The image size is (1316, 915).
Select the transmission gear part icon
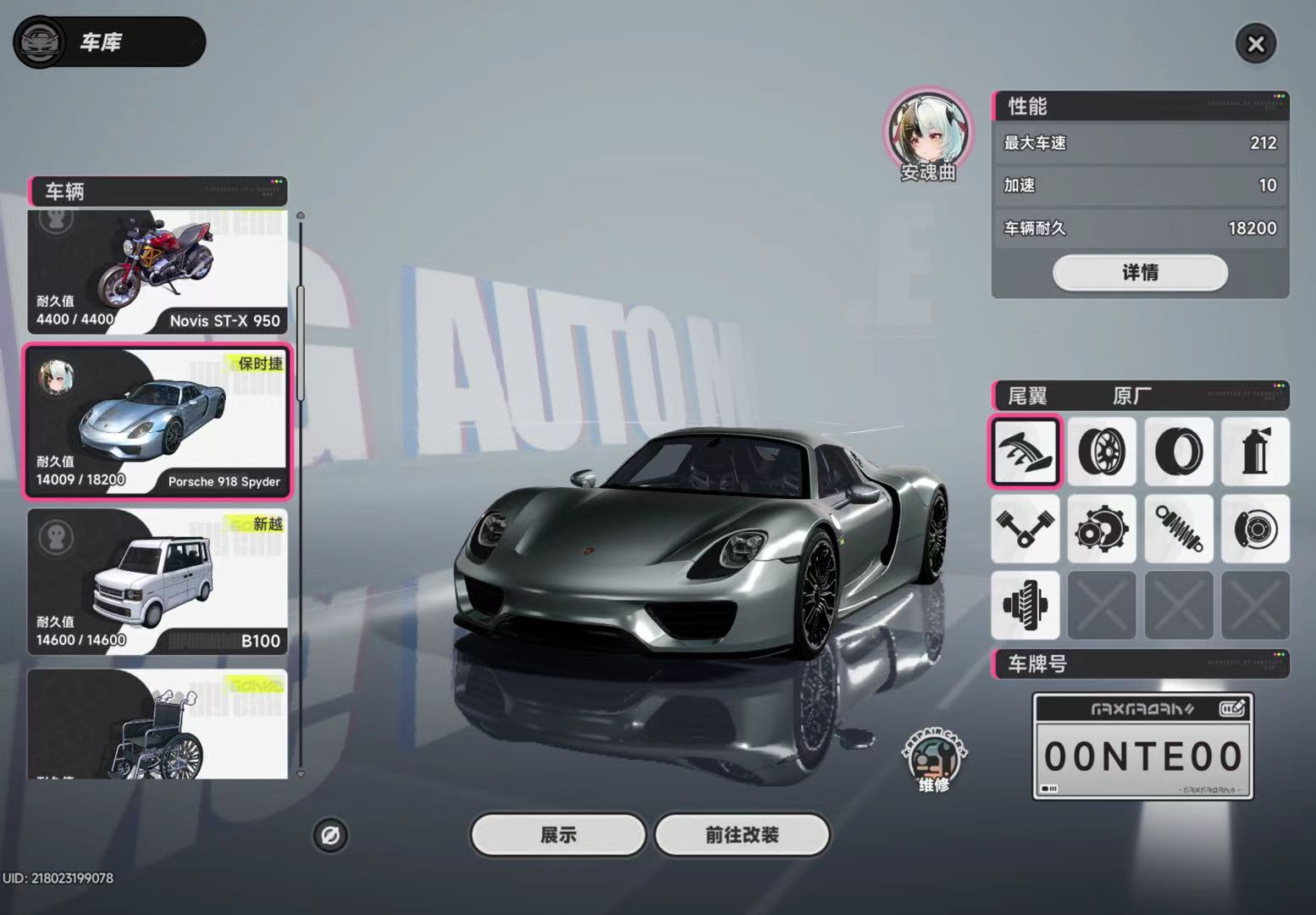point(1102,529)
